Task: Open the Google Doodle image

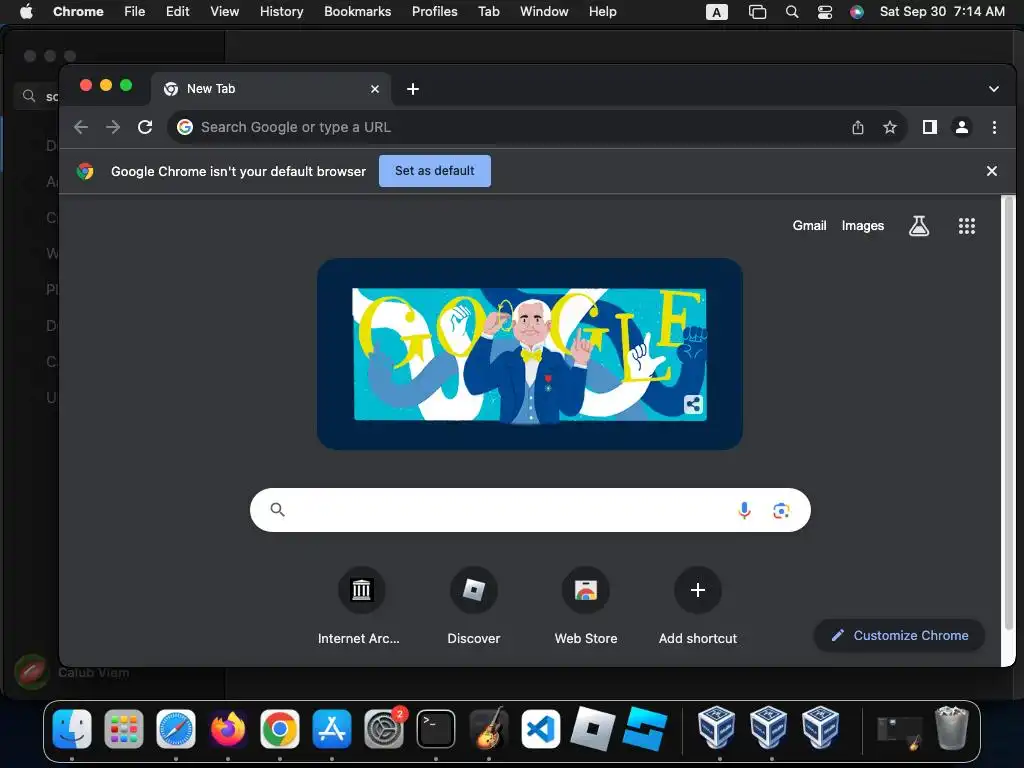Action: (530, 354)
